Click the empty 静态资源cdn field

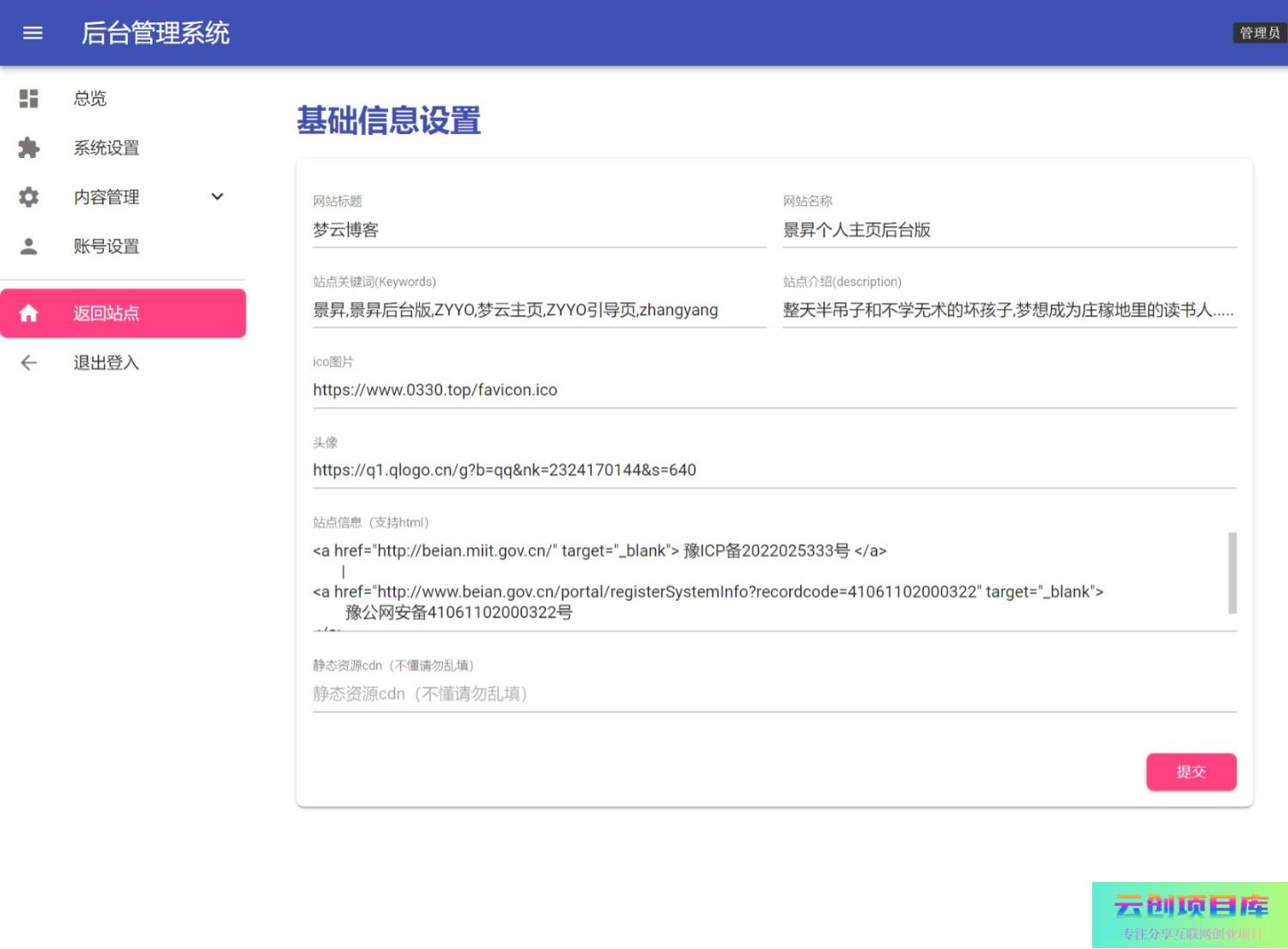(773, 694)
